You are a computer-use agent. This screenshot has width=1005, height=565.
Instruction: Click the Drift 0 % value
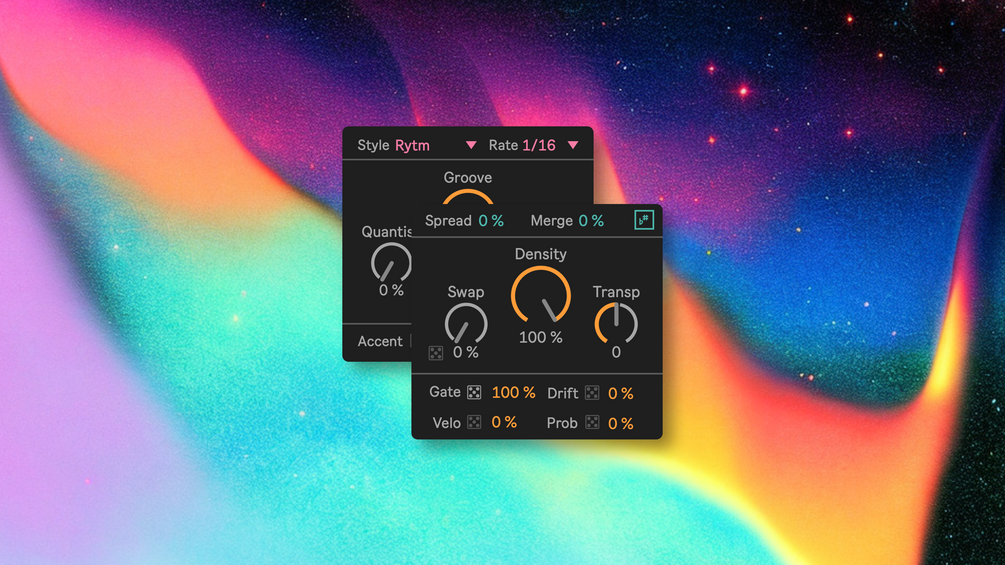pos(620,393)
